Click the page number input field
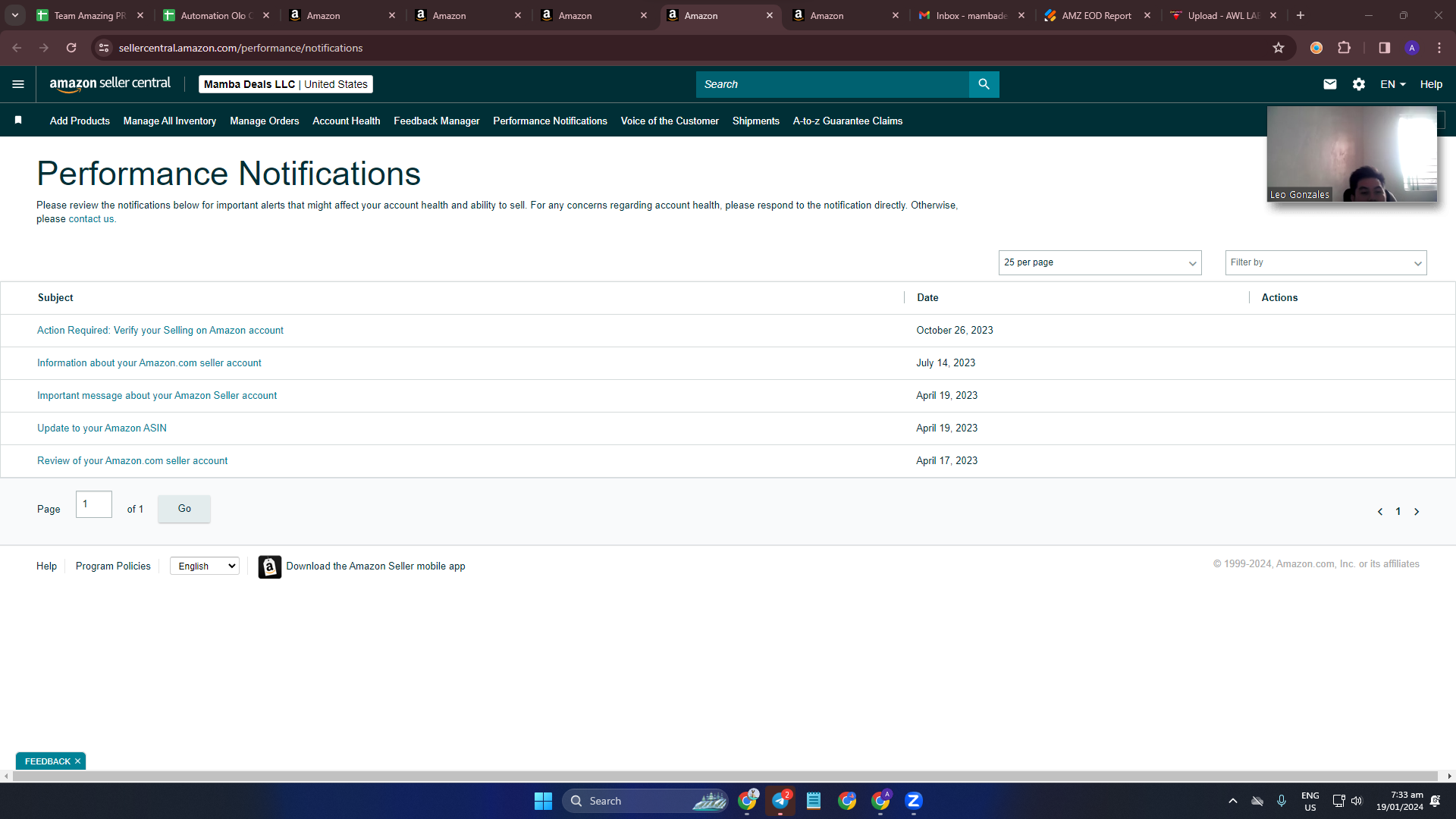 [94, 504]
